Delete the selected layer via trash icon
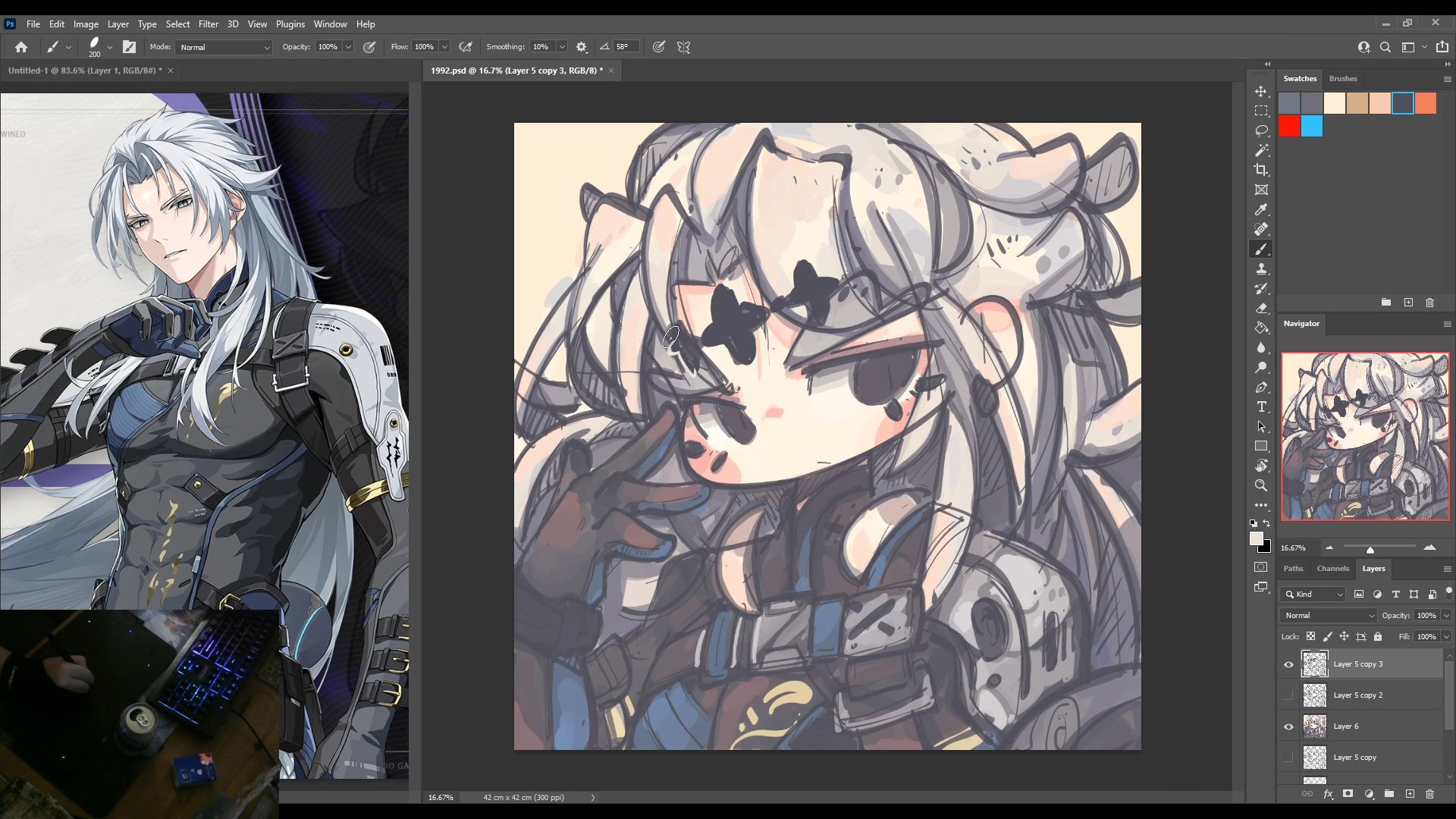 click(x=1429, y=794)
